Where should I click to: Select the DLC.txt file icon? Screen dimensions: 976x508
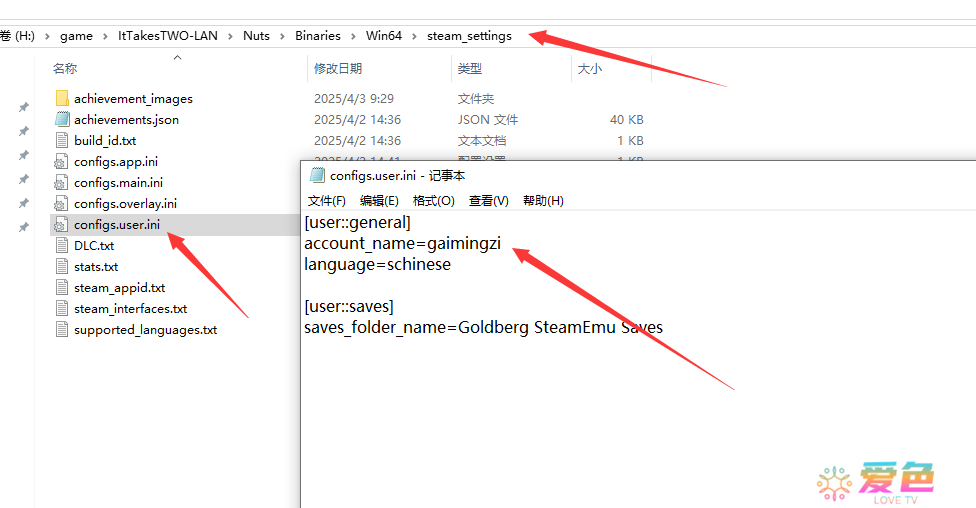point(62,246)
